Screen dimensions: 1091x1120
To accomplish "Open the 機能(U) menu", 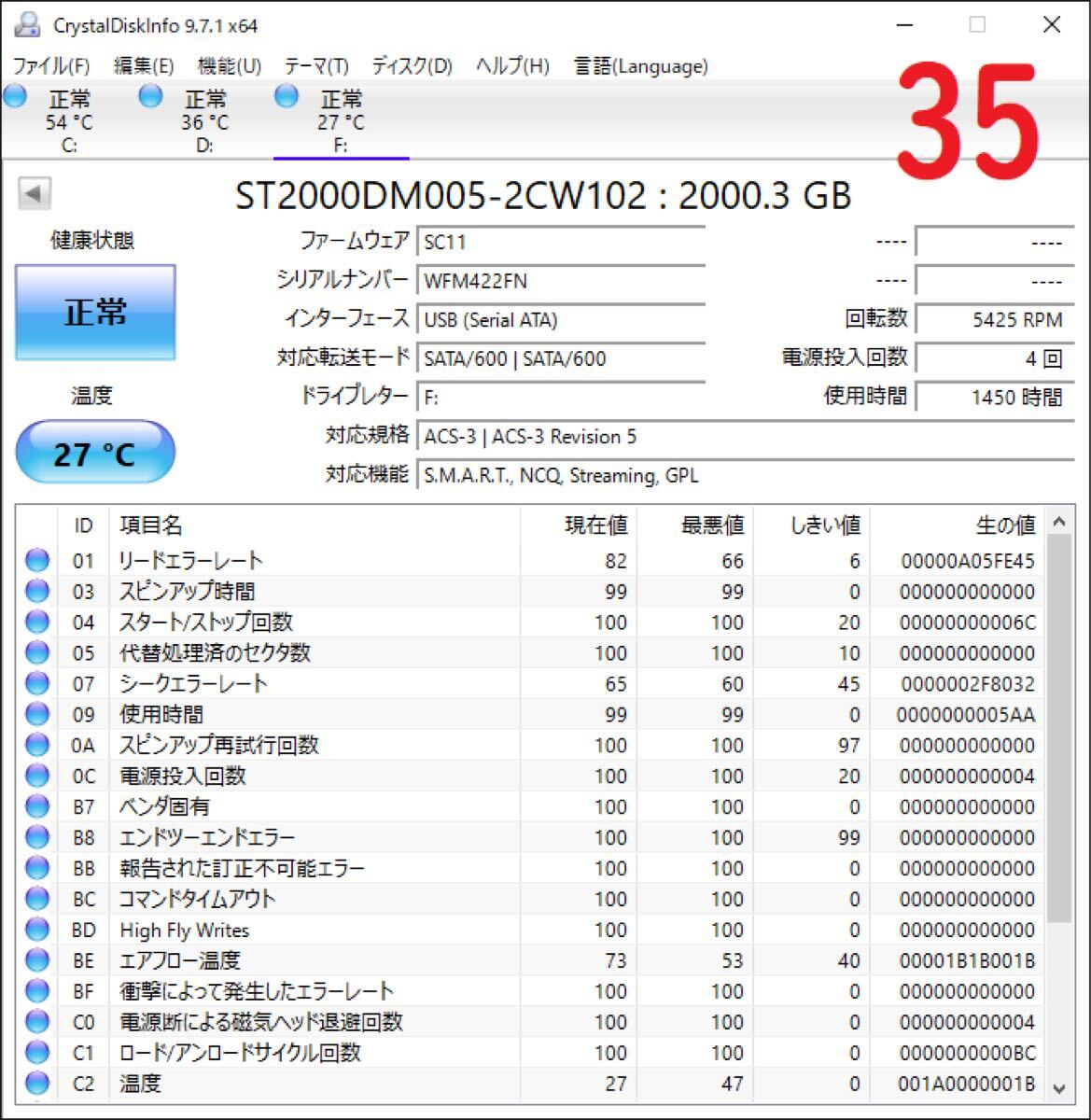I will 230,66.
